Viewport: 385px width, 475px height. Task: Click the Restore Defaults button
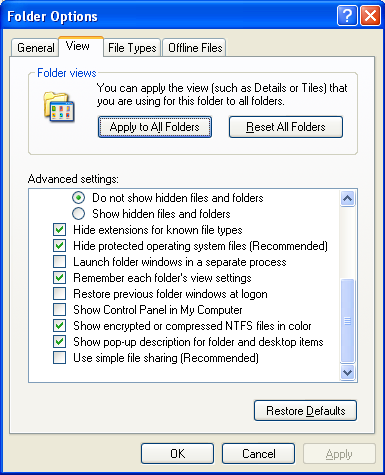tap(305, 411)
